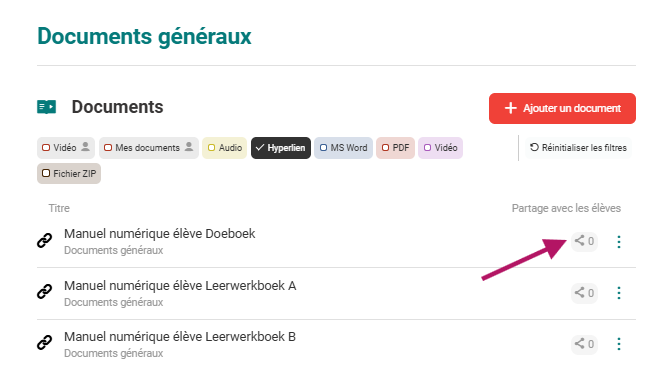Click share icon for Leerwerkboek A
Screen dimensions: 655x390
point(584,293)
